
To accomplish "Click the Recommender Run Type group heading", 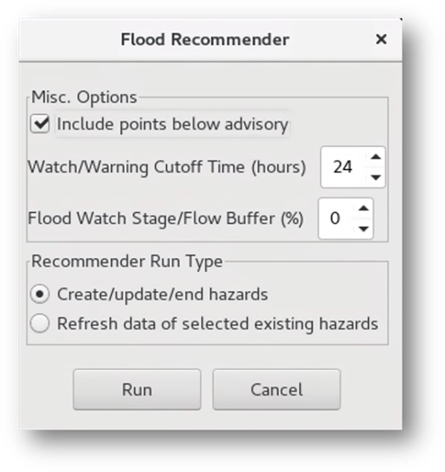I will click(127, 261).
